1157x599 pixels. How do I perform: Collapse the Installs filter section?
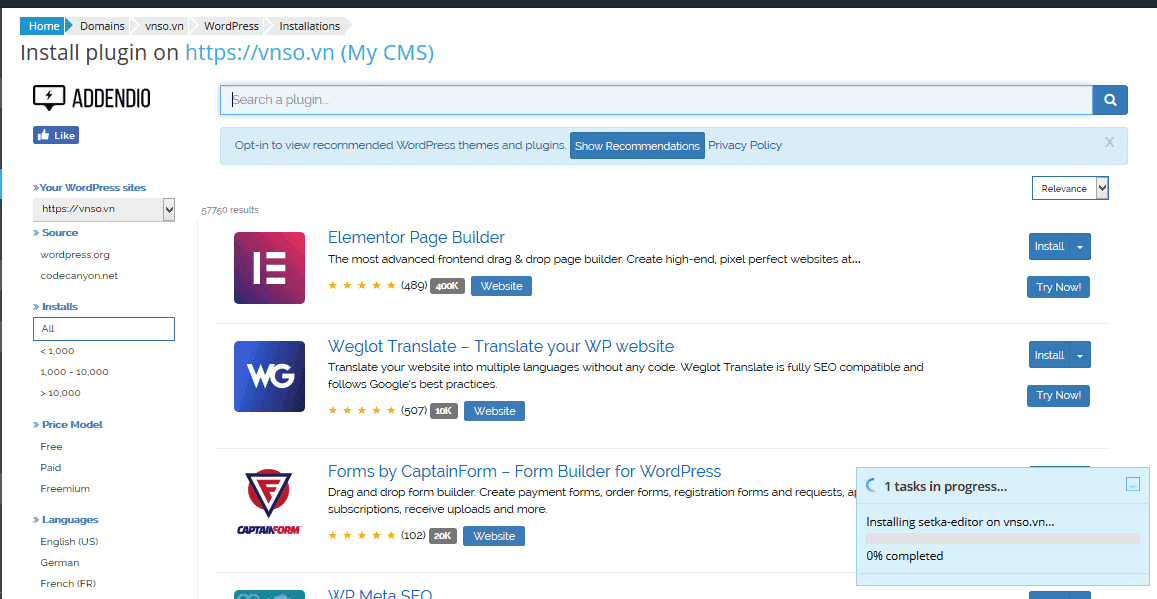tap(55, 306)
